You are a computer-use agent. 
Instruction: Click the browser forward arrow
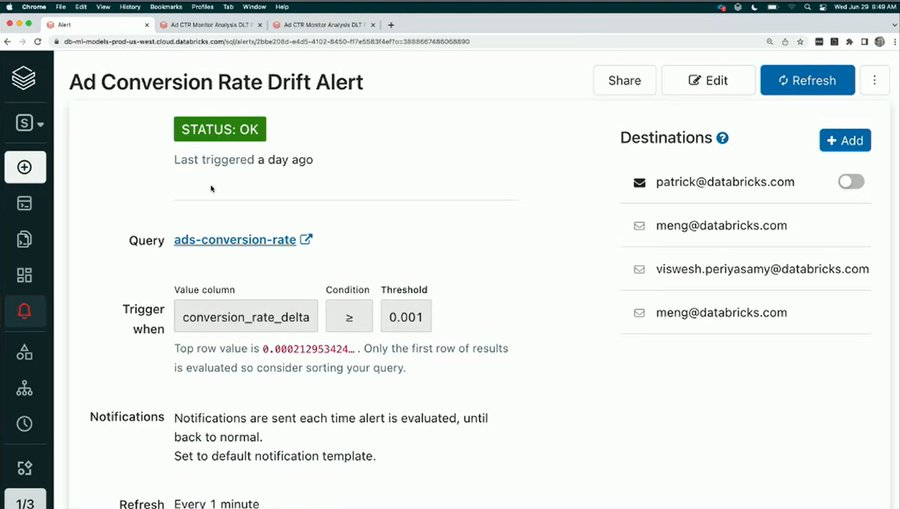pyautogui.click(x=22, y=42)
